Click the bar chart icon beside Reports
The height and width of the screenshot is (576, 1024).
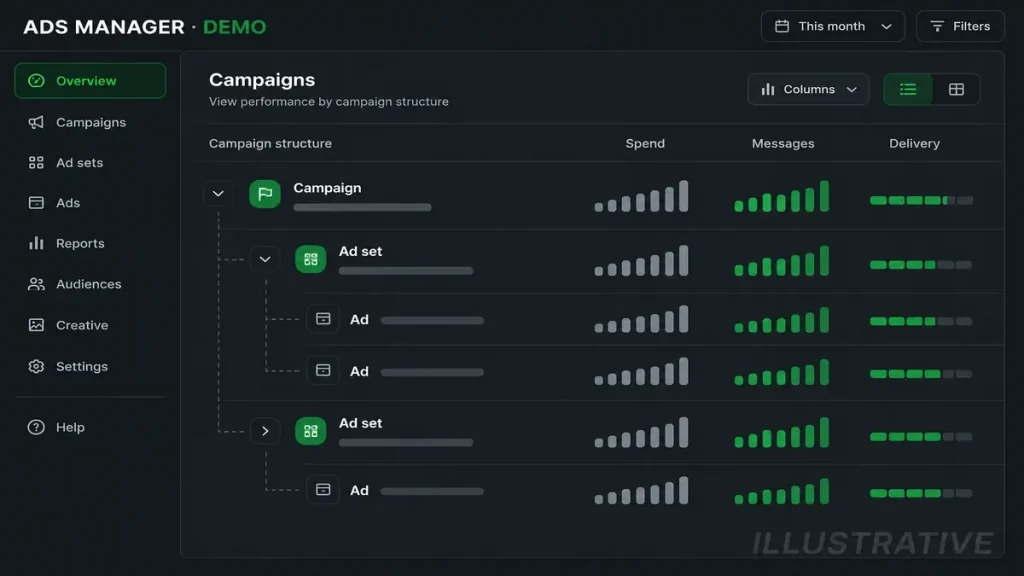click(36, 243)
